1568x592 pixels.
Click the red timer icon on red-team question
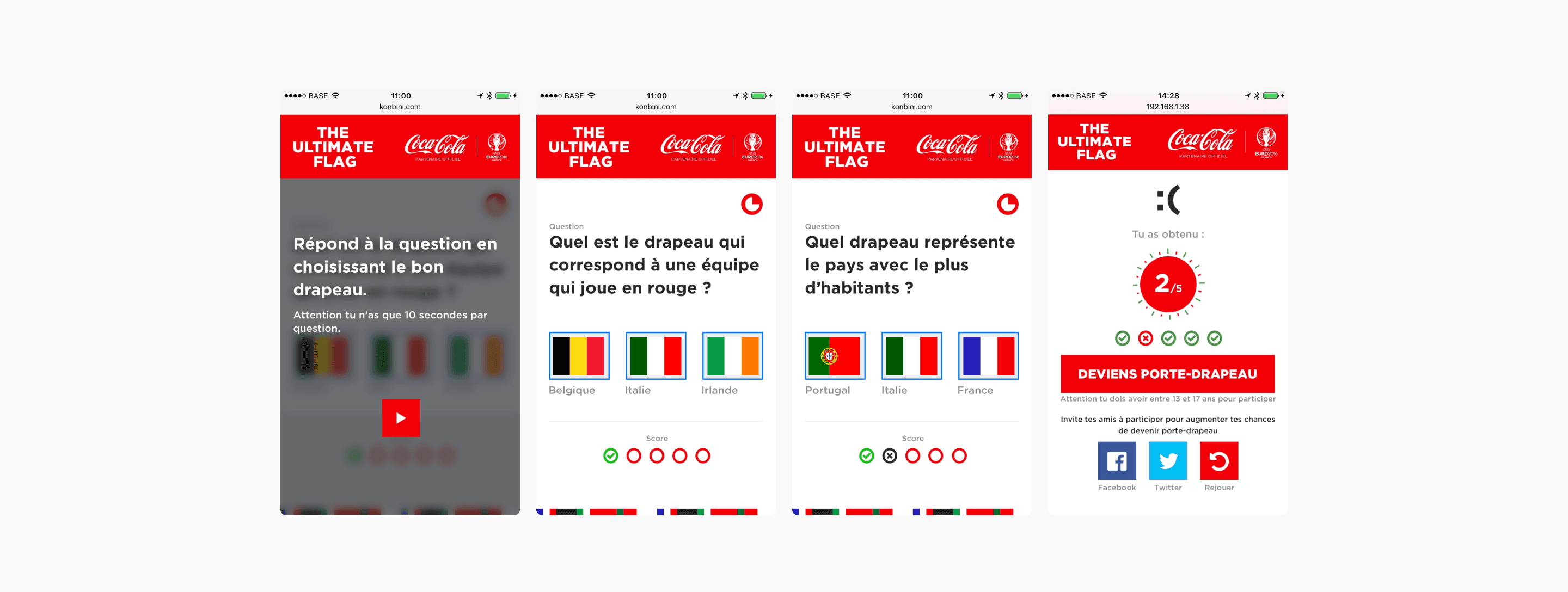pyautogui.click(x=752, y=205)
